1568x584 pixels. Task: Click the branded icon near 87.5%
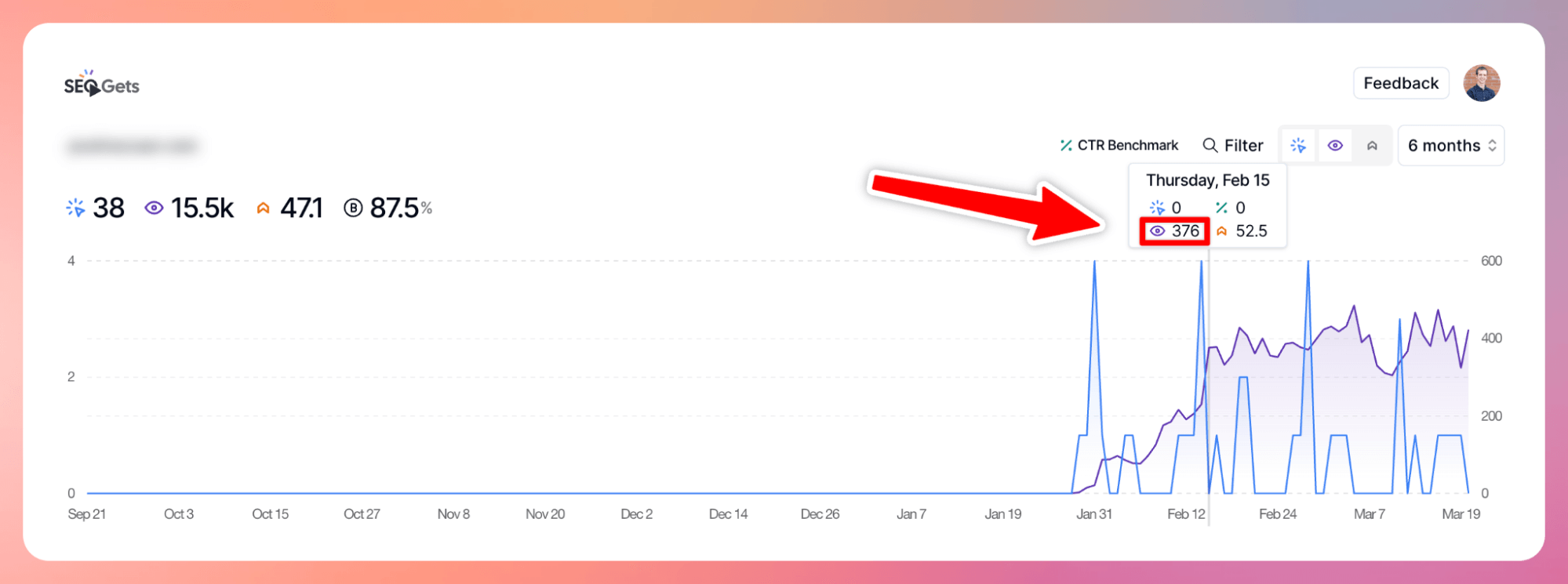tap(353, 208)
